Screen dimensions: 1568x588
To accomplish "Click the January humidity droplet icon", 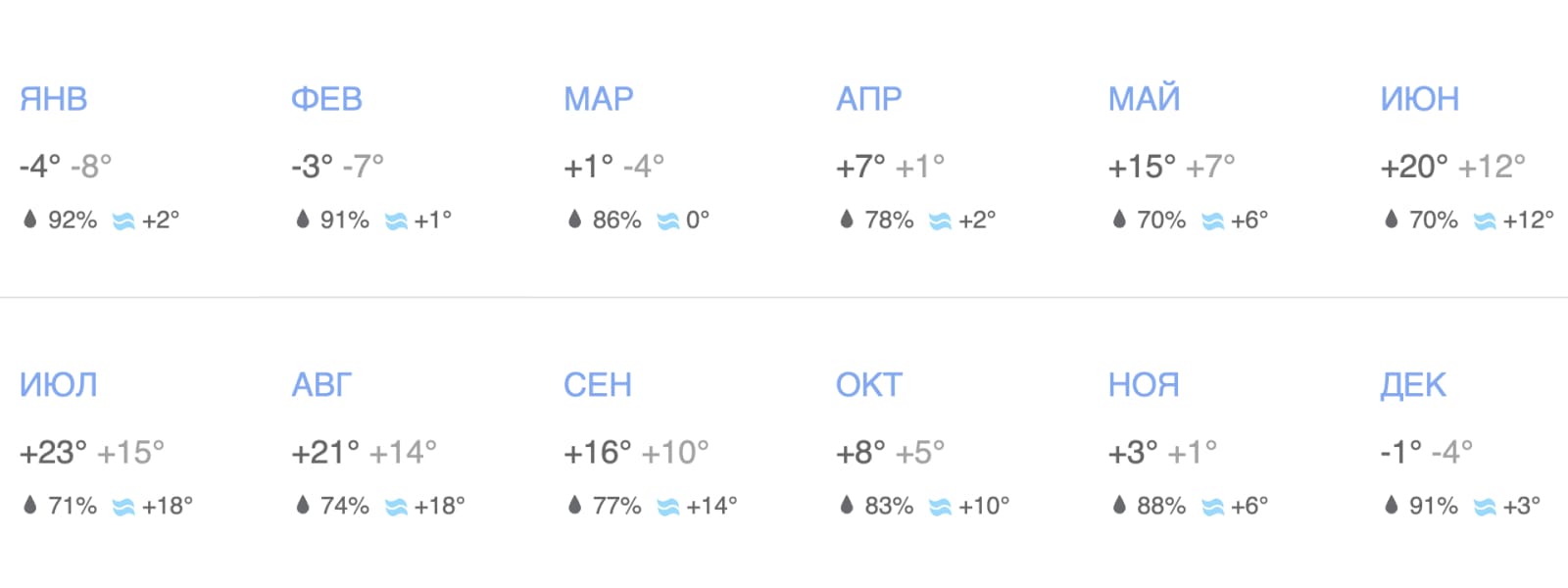I will point(30,220).
